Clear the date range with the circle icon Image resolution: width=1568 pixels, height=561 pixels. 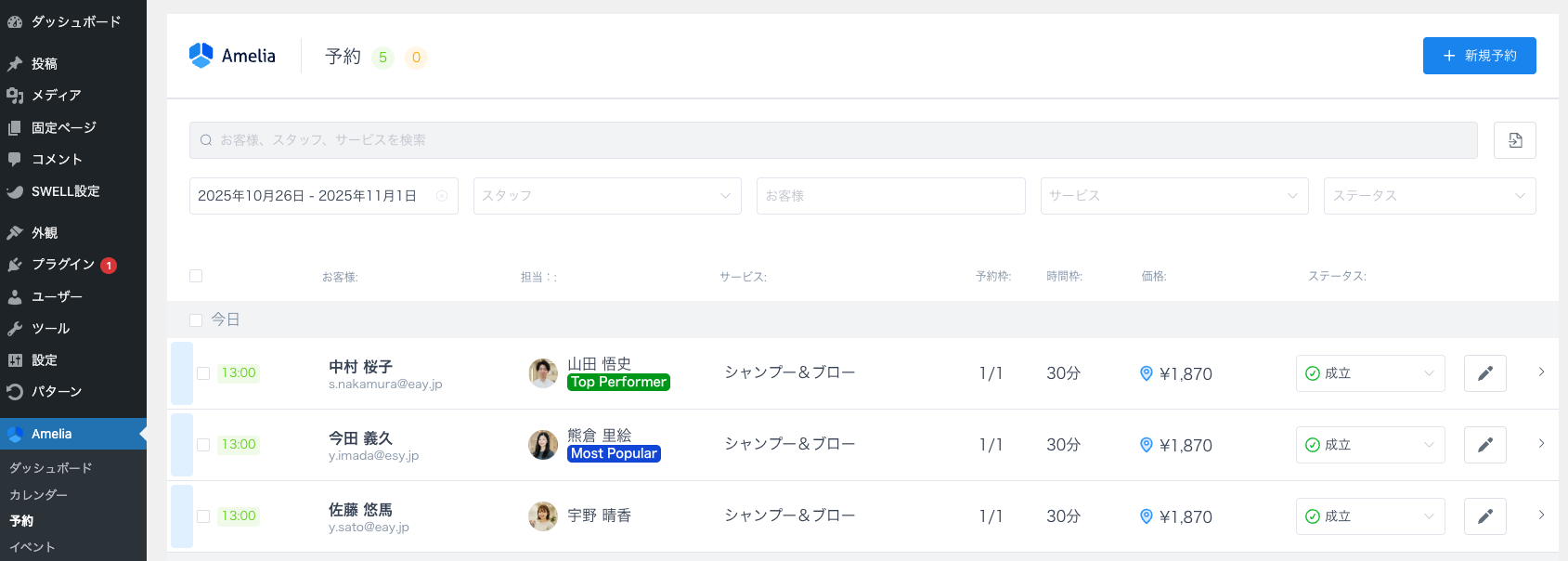(442, 196)
